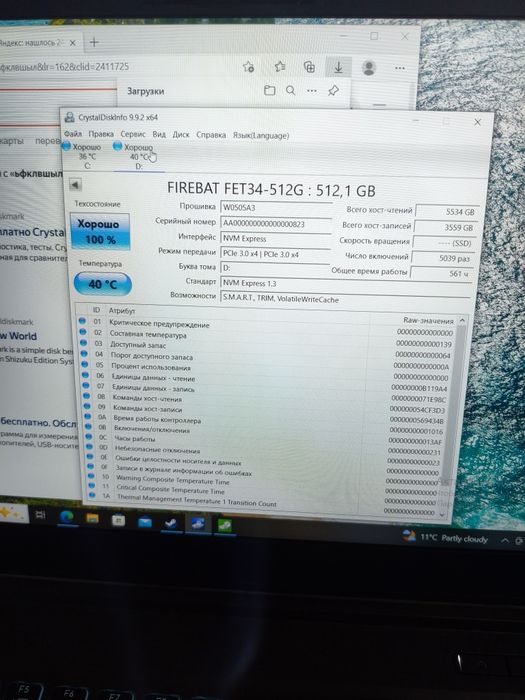The height and width of the screenshot is (700, 525).
Task: Open the Файл menu in CrystalDiskInfo
Action: pyautogui.click(x=73, y=133)
